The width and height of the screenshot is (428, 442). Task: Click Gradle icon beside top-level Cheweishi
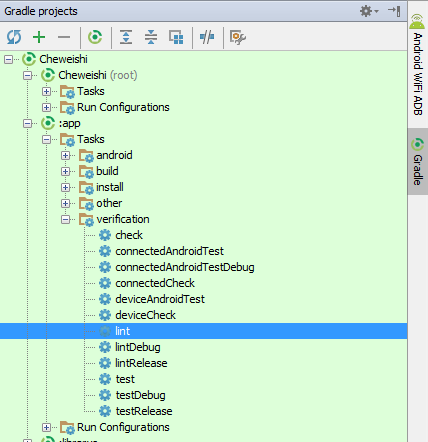click(29, 59)
